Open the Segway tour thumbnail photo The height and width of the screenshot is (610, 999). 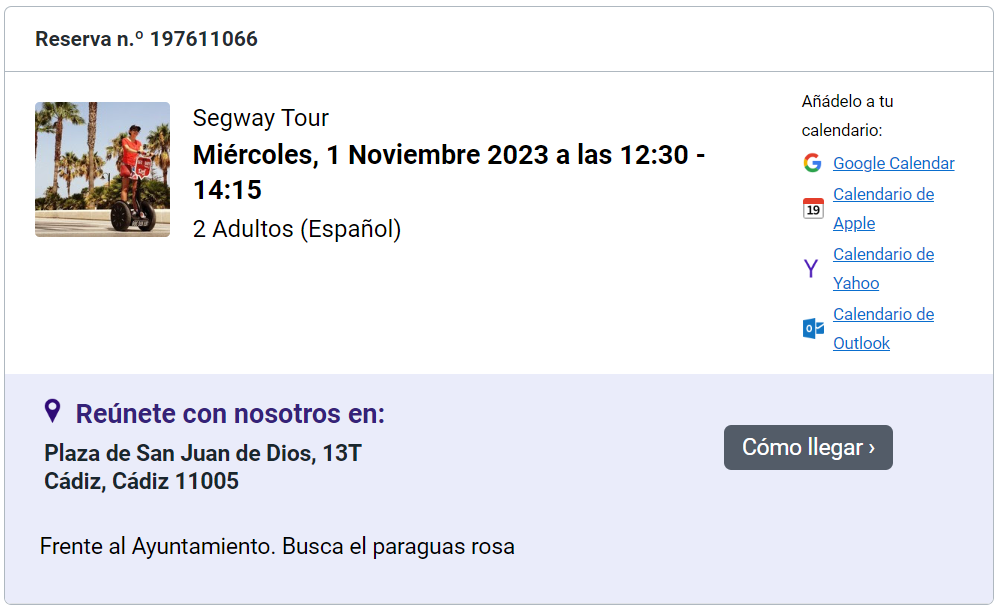tap(102, 169)
